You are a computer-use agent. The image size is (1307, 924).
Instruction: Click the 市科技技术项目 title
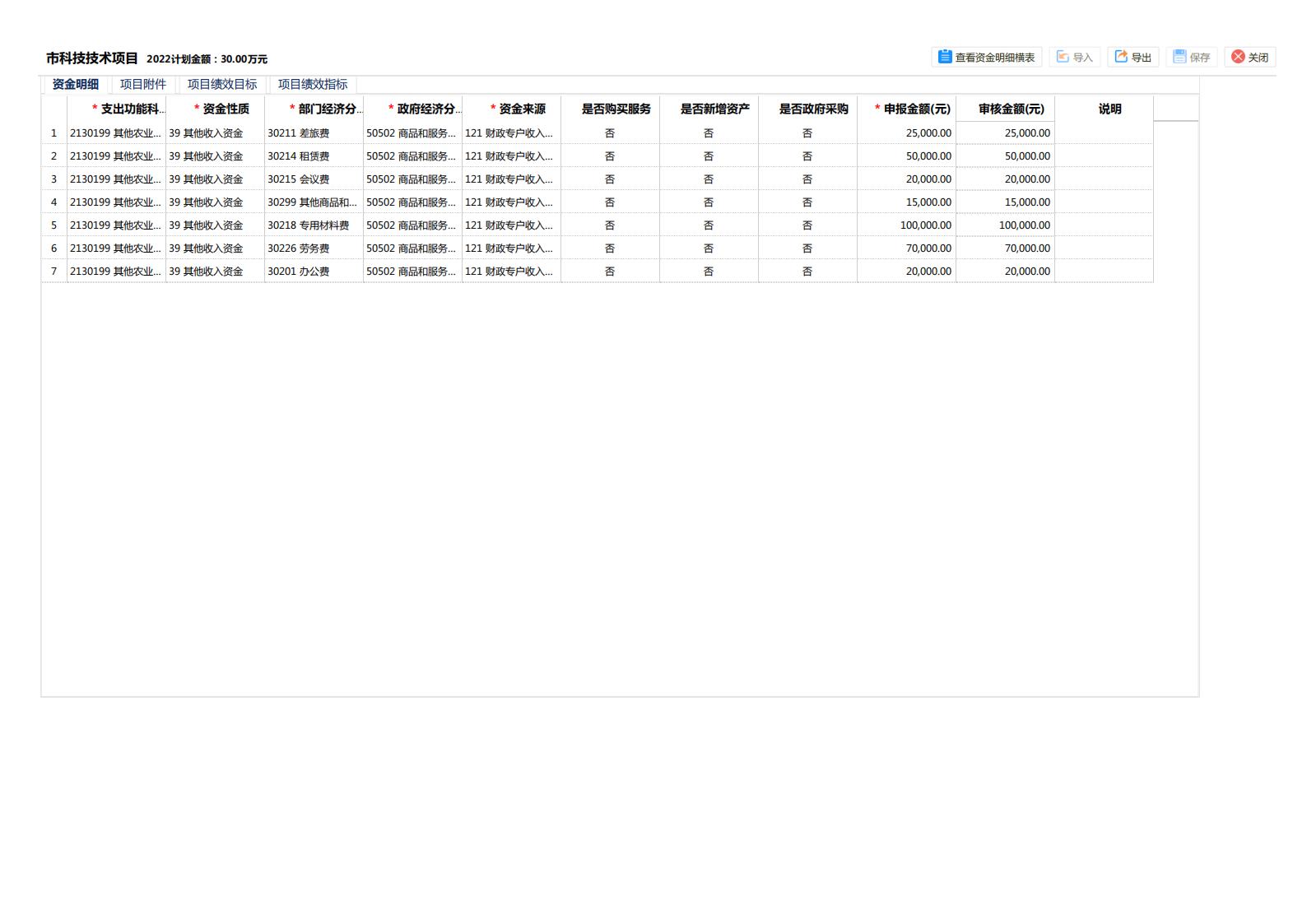tap(92, 58)
